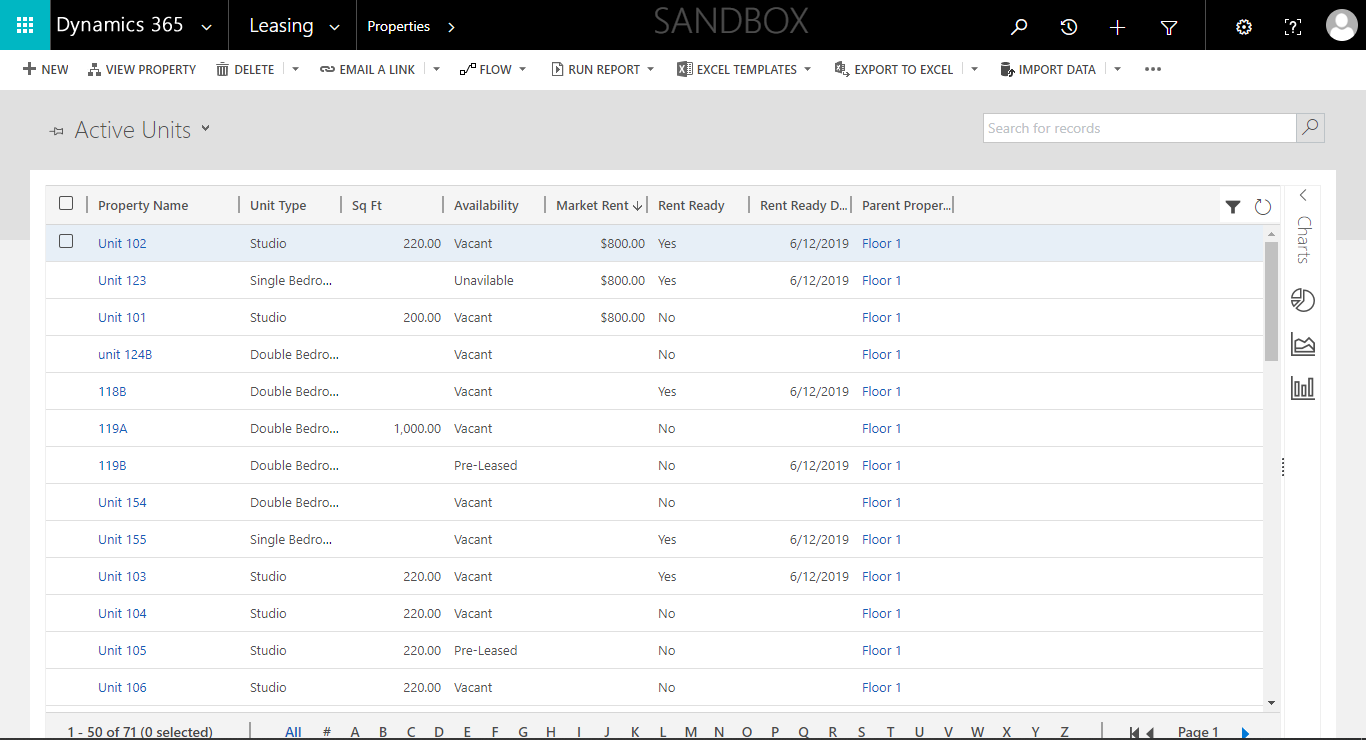Click in the Search for records field
The image size is (1366, 740).
(1139, 128)
